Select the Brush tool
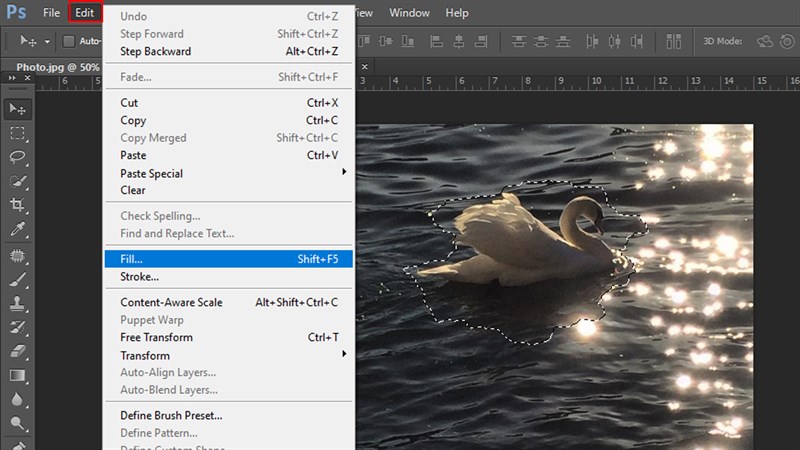The height and width of the screenshot is (450, 800). pyautogui.click(x=17, y=280)
